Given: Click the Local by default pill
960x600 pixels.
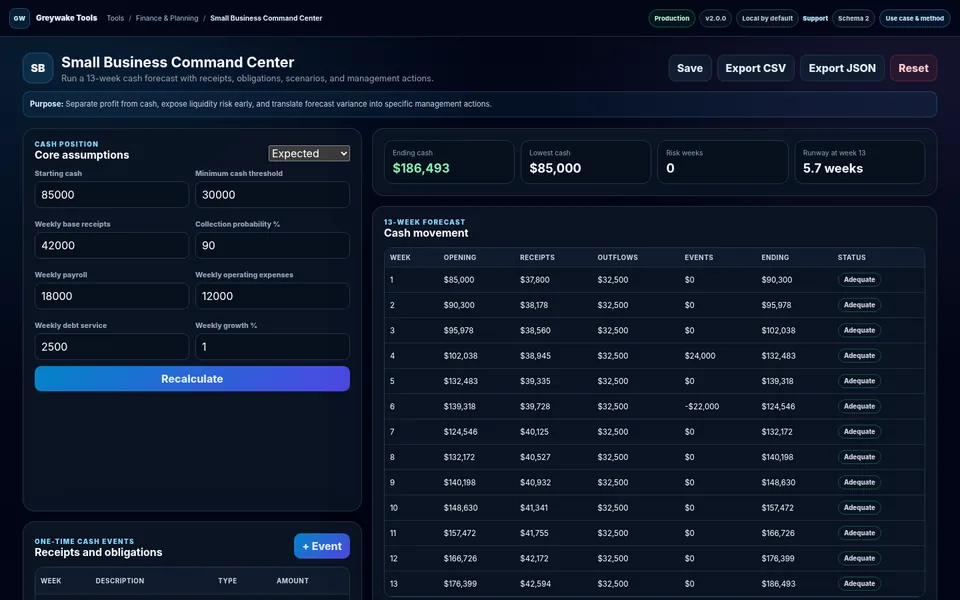Looking at the screenshot, I should coord(767,18).
